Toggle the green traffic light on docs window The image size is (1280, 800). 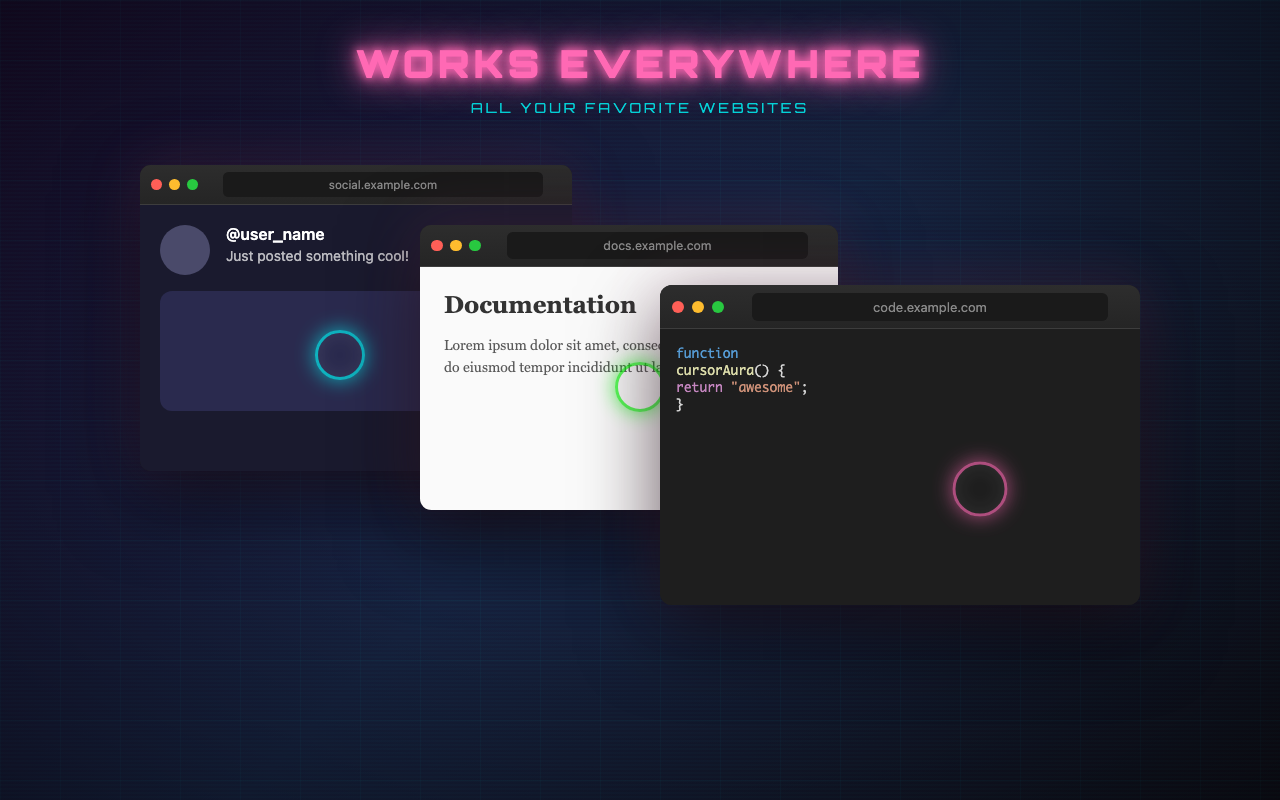point(475,245)
